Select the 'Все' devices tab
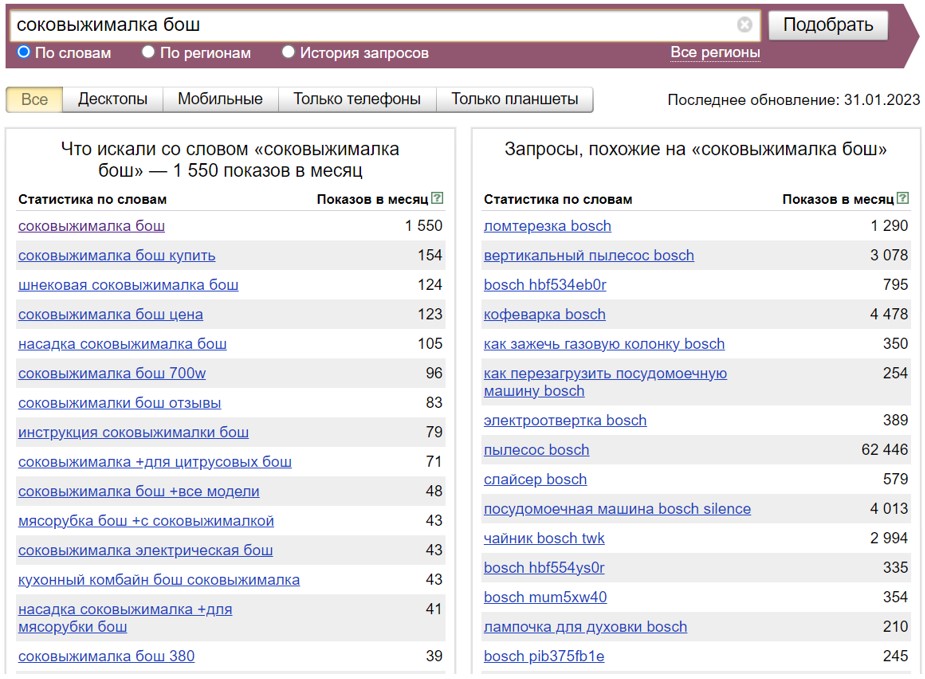This screenshot has height=679, width=925. [34, 99]
